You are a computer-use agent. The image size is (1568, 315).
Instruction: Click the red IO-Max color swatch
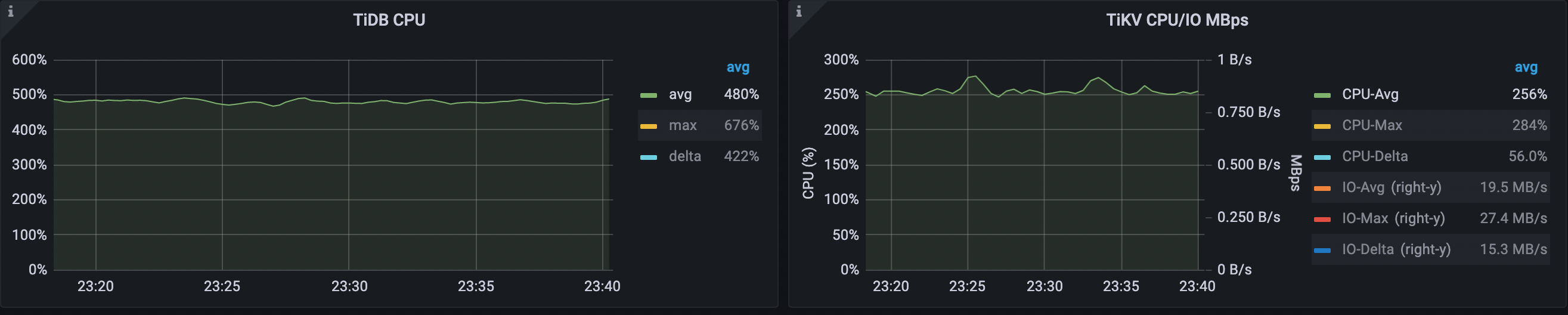pyautogui.click(x=1322, y=220)
